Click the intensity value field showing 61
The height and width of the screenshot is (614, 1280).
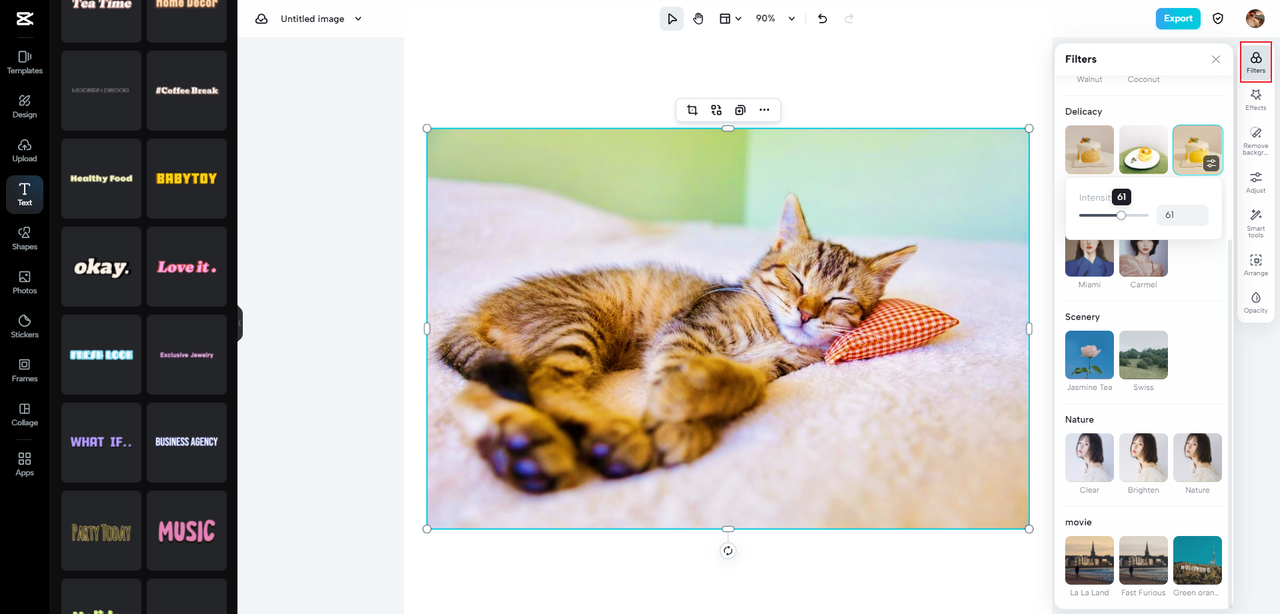[1182, 215]
